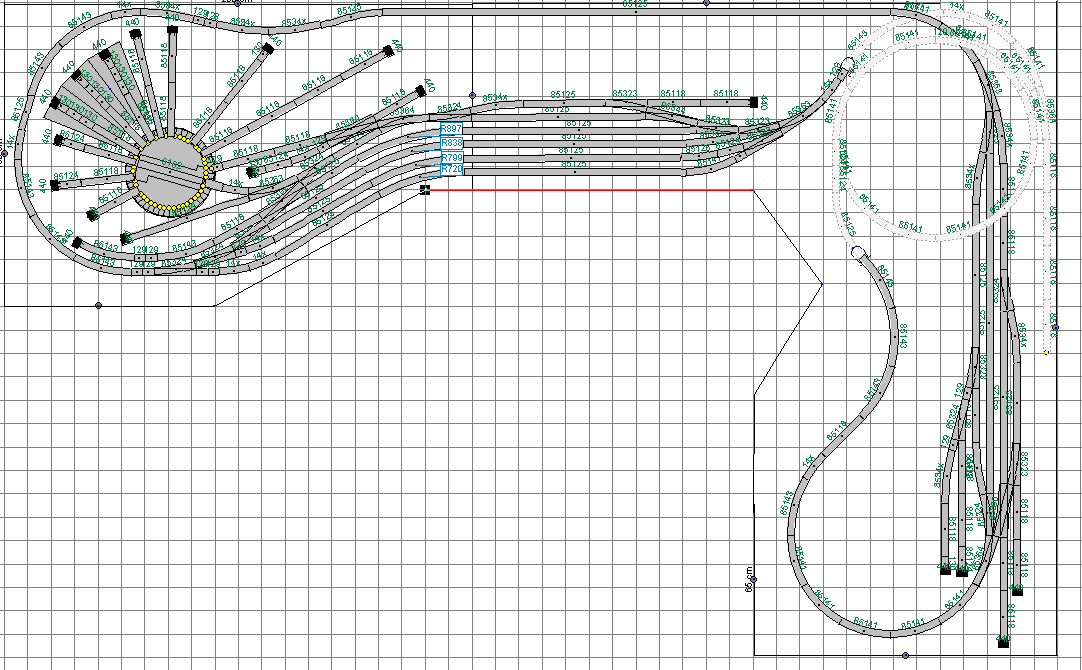Click the yellow endpoint of the hidden track
Screen dimensions: 1082x670
[1046, 352]
